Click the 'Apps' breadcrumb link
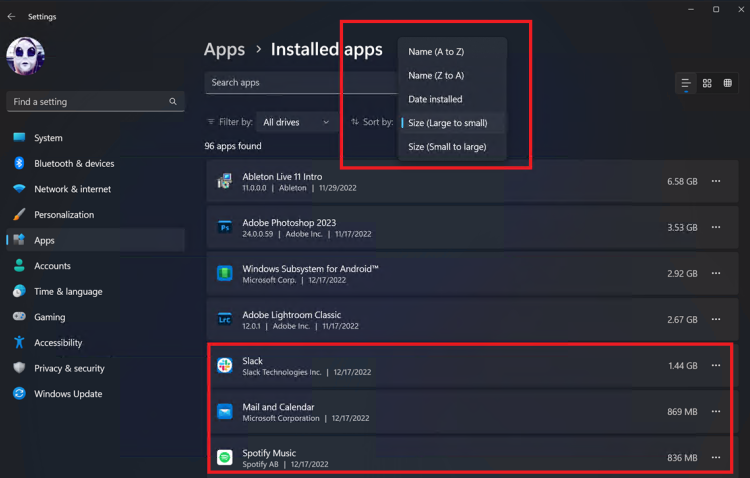Viewport: 750px width, 478px height. click(x=224, y=49)
